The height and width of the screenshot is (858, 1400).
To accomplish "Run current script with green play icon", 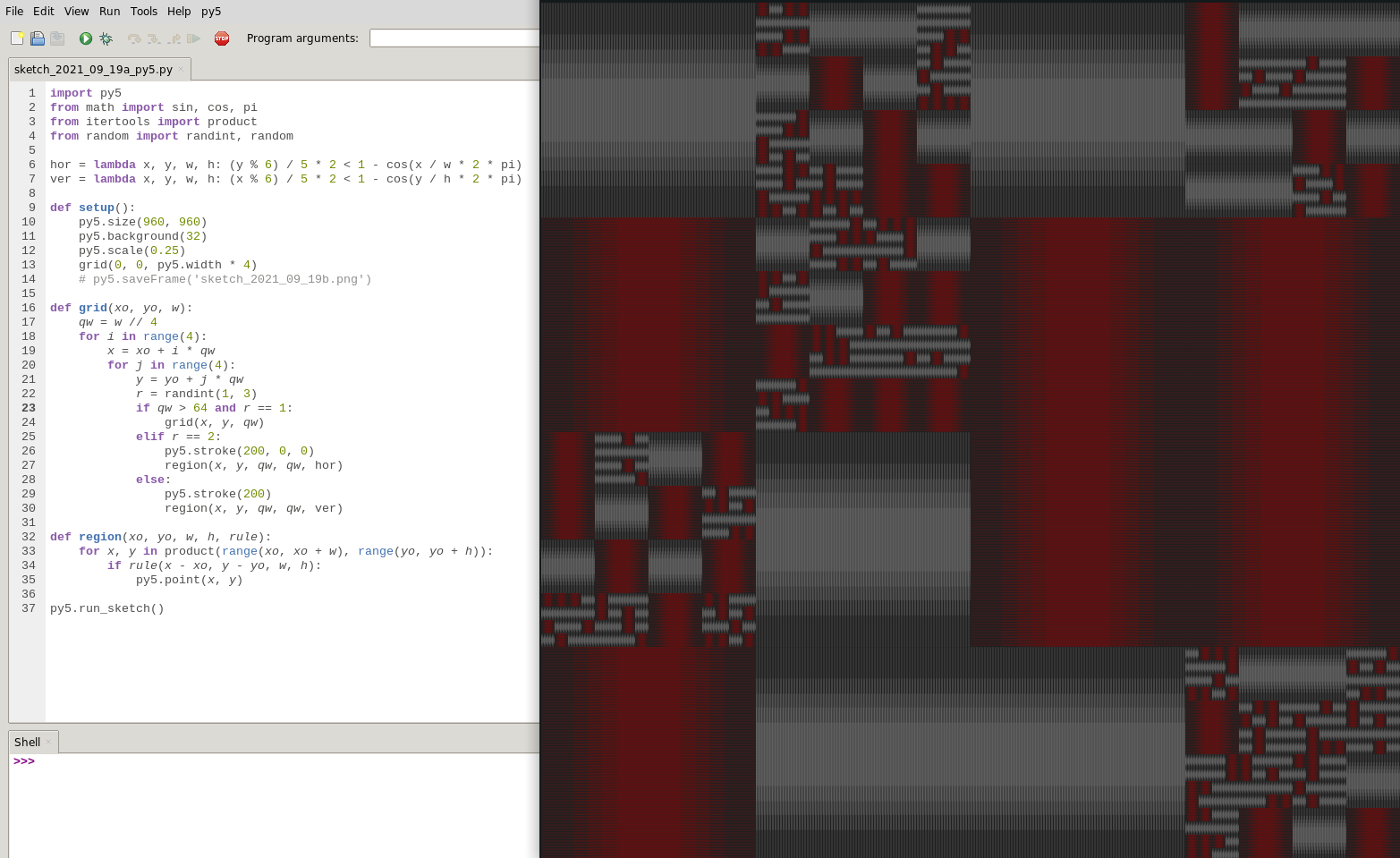I will coord(86,38).
